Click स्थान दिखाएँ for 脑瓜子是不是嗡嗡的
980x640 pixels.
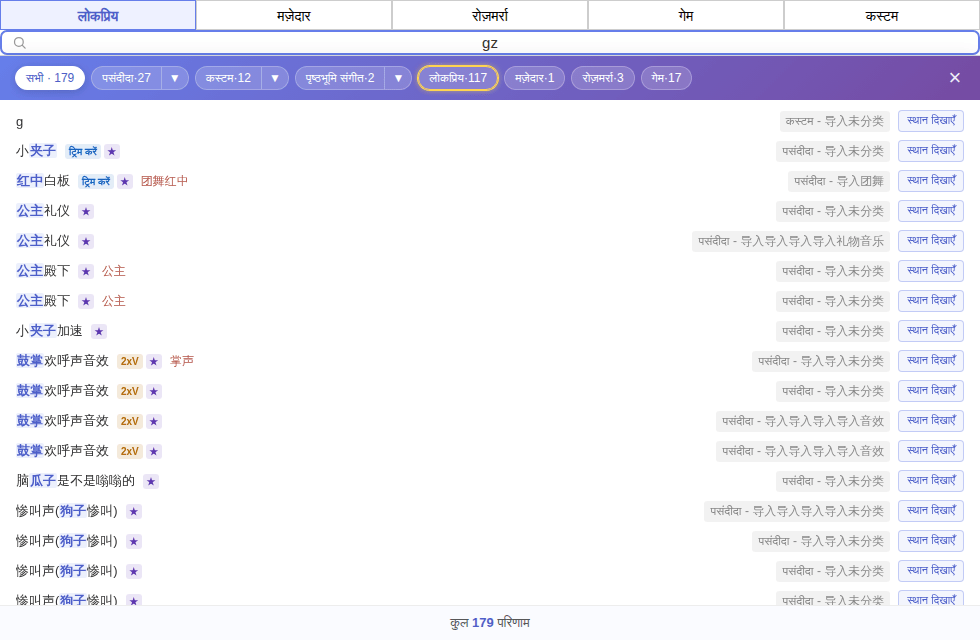pyautogui.click(x=931, y=481)
